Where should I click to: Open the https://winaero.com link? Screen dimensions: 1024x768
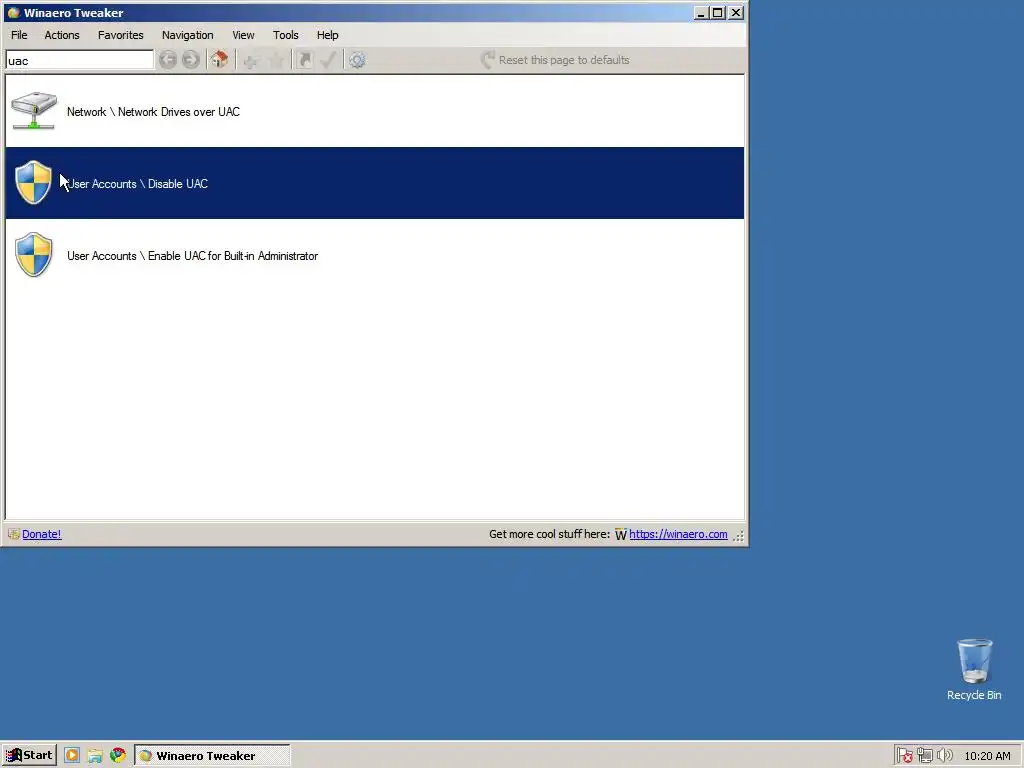tap(678, 534)
